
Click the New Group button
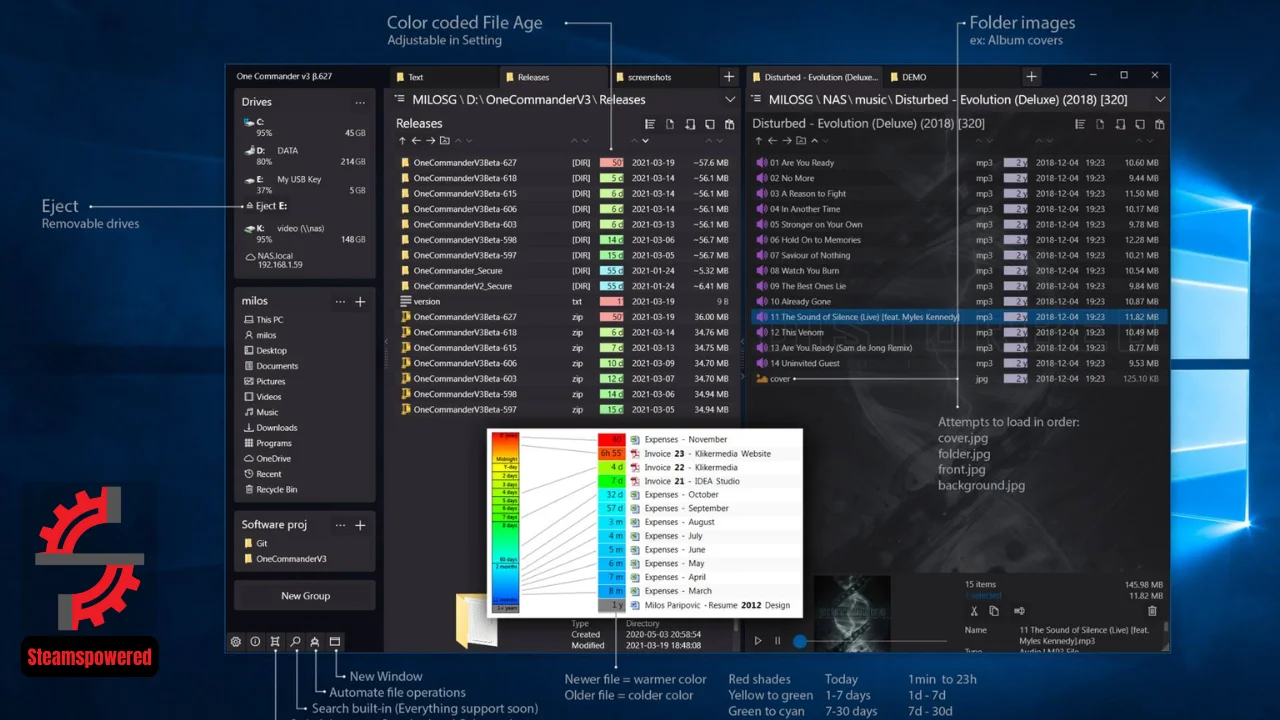[305, 595]
